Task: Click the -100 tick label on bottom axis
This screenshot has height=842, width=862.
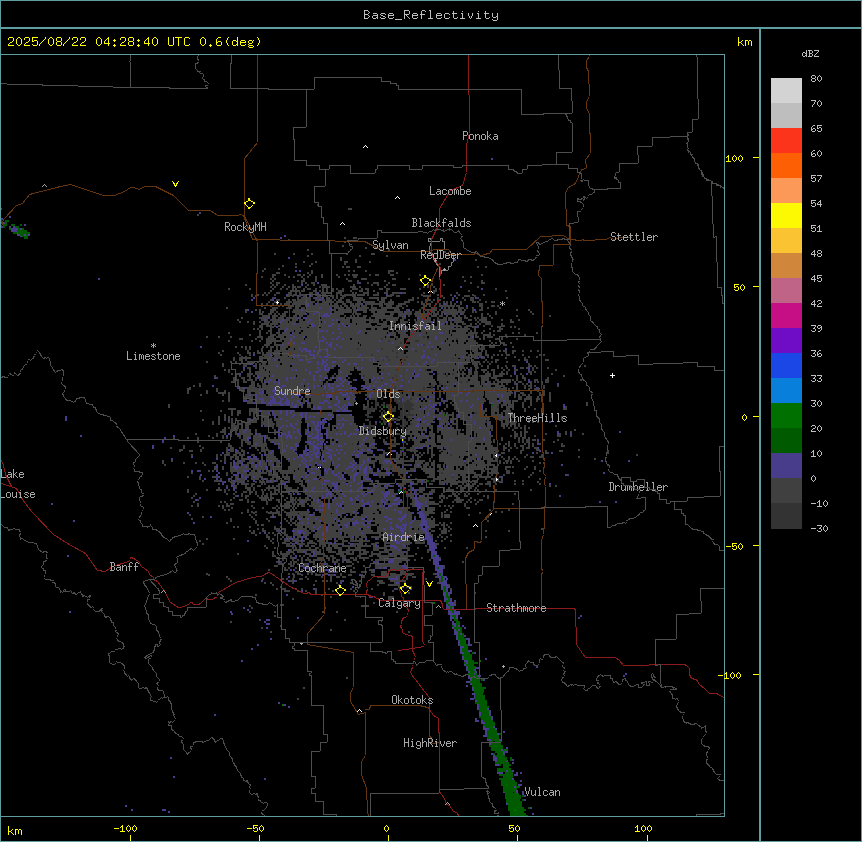Action: pyautogui.click(x=125, y=828)
